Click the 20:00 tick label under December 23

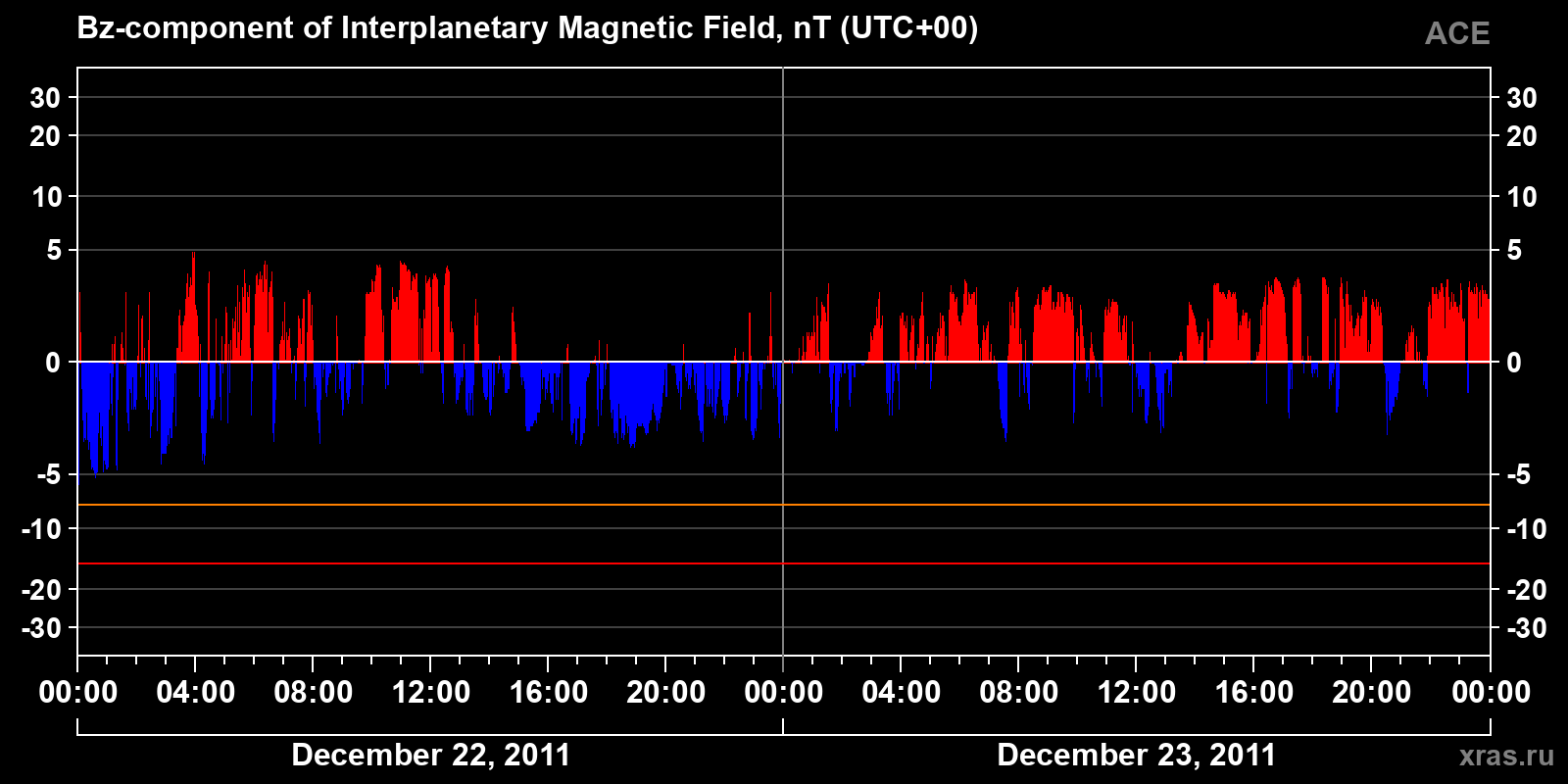(x=1372, y=692)
